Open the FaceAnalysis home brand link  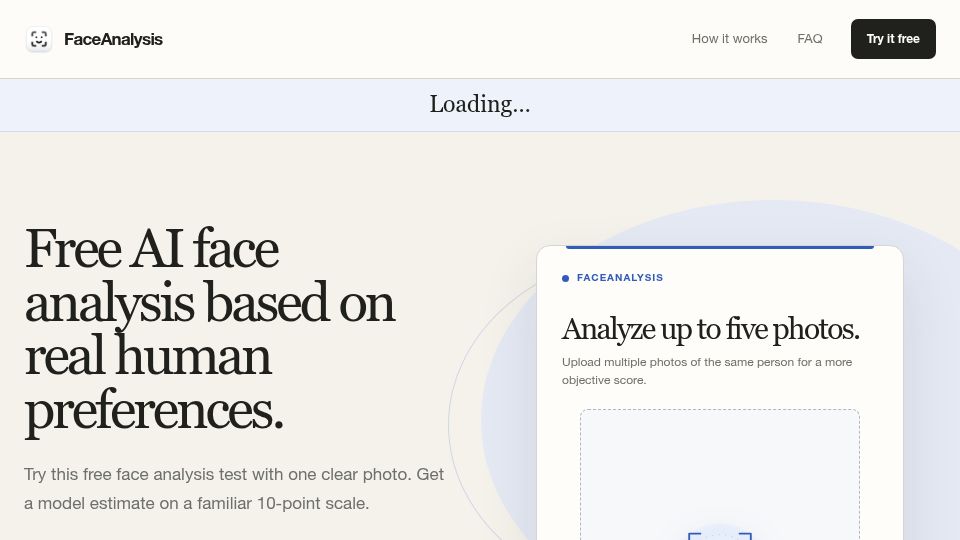point(94,39)
